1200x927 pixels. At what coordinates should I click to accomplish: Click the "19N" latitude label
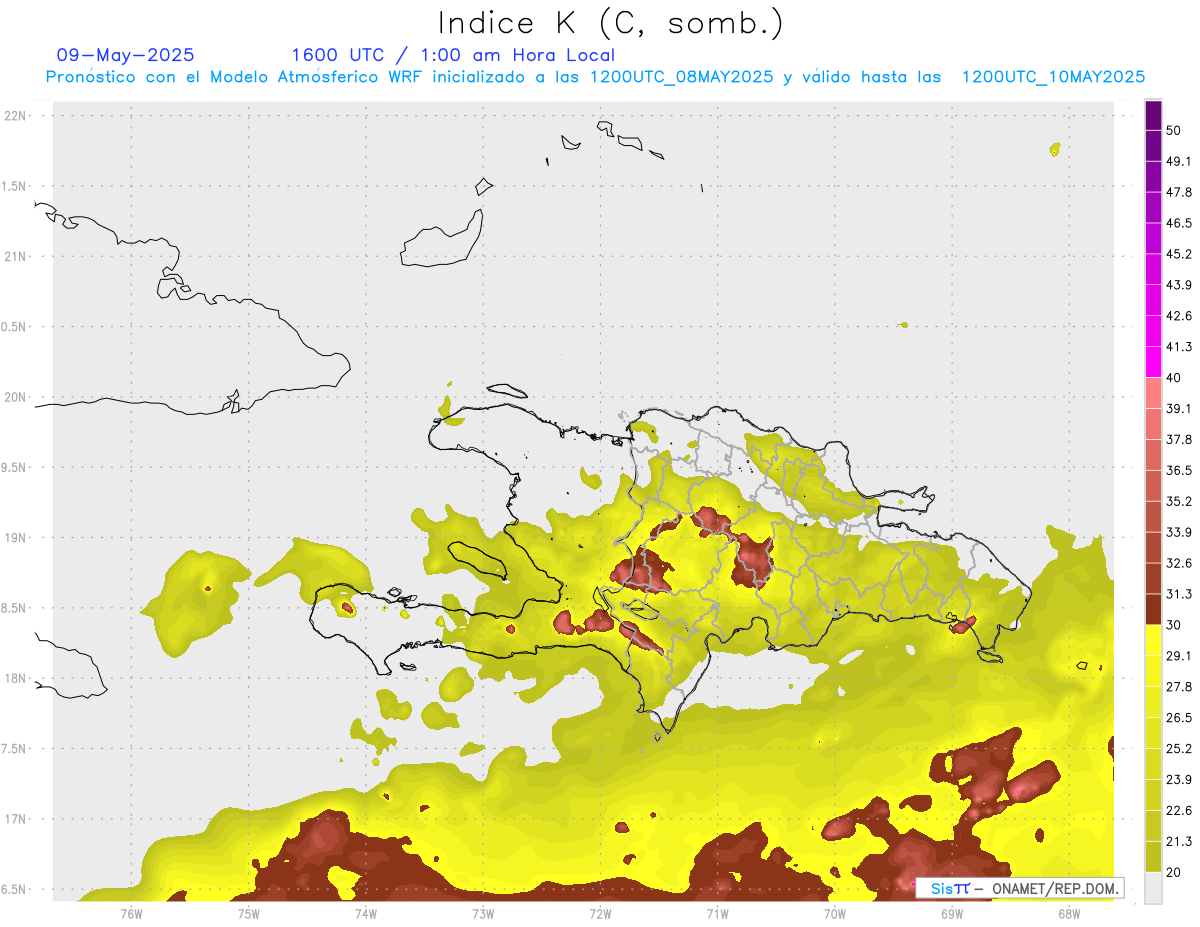click(x=15, y=537)
